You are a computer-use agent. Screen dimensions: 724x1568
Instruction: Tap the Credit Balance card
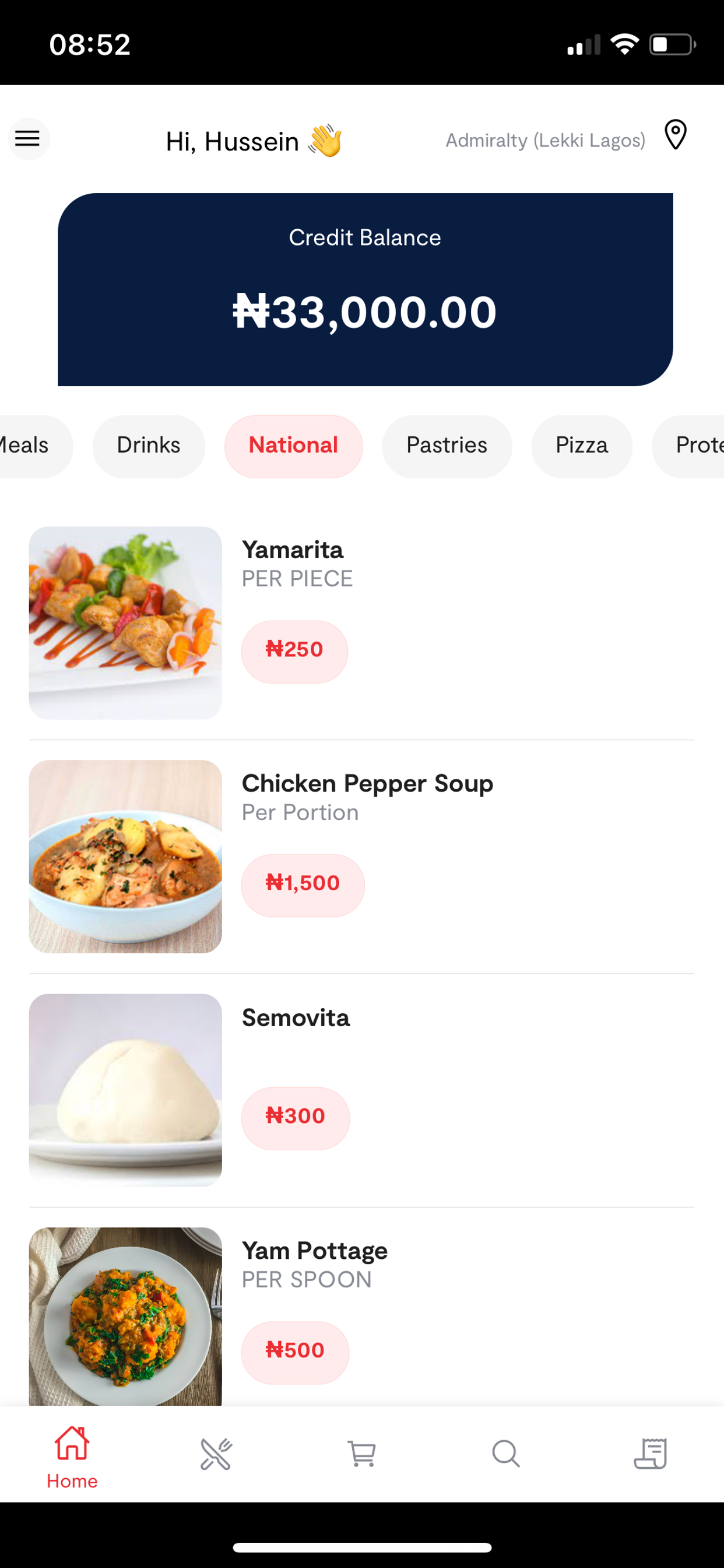pyautogui.click(x=365, y=289)
